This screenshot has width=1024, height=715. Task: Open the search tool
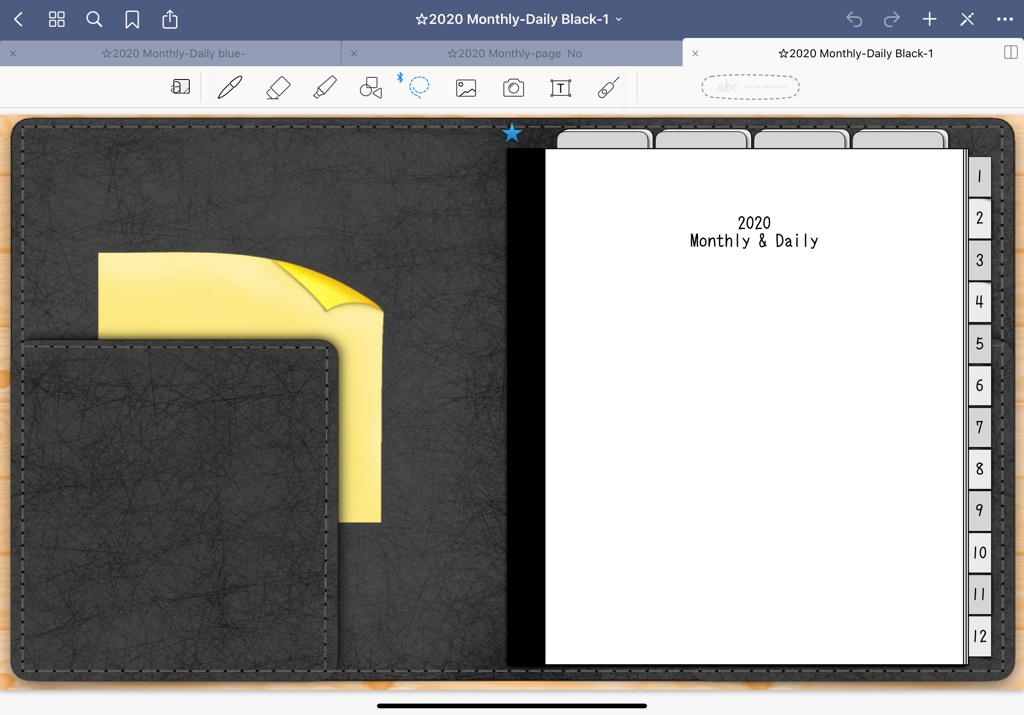pyautogui.click(x=94, y=20)
